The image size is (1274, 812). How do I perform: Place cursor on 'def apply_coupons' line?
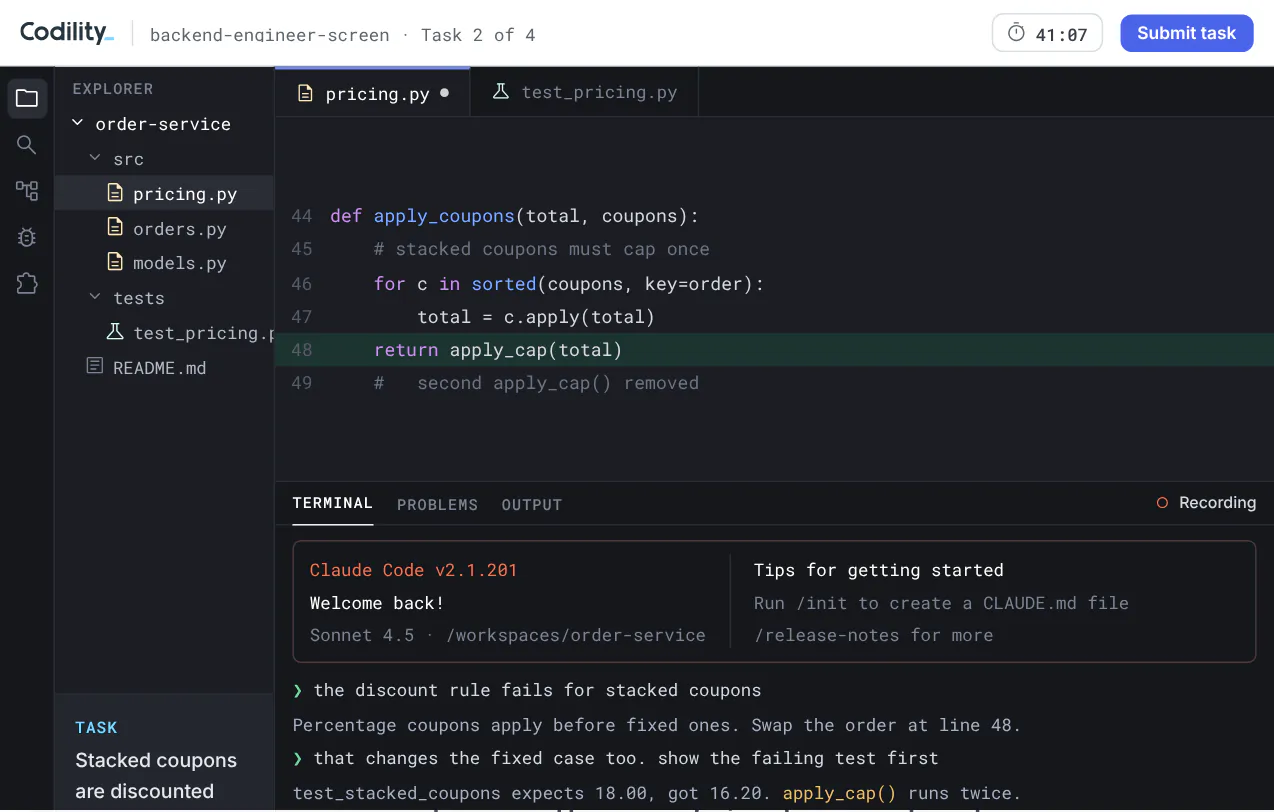coord(515,216)
